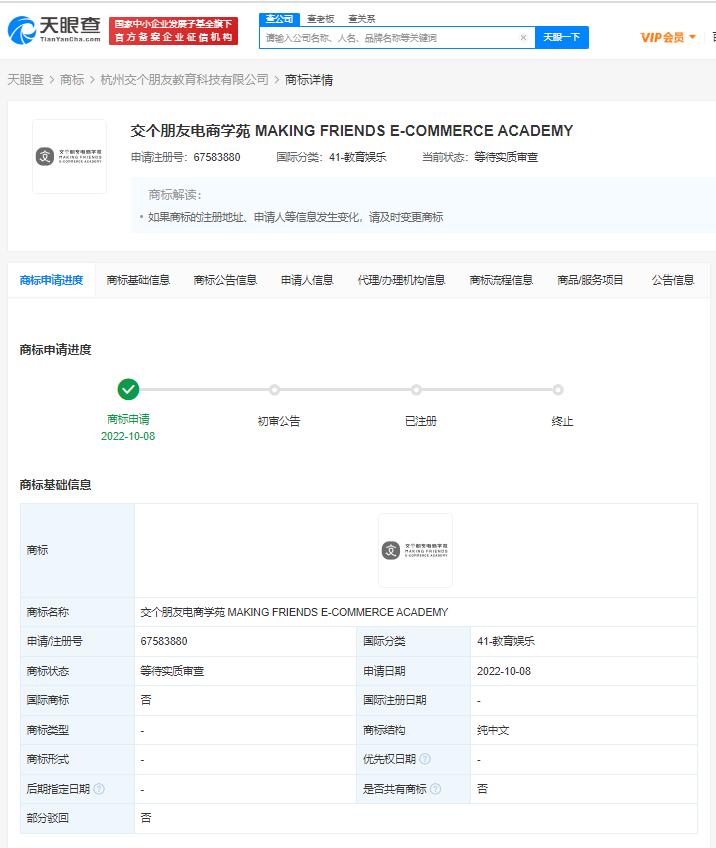Switch to the 公告信息 tab
This screenshot has height=848, width=716.
point(673,280)
